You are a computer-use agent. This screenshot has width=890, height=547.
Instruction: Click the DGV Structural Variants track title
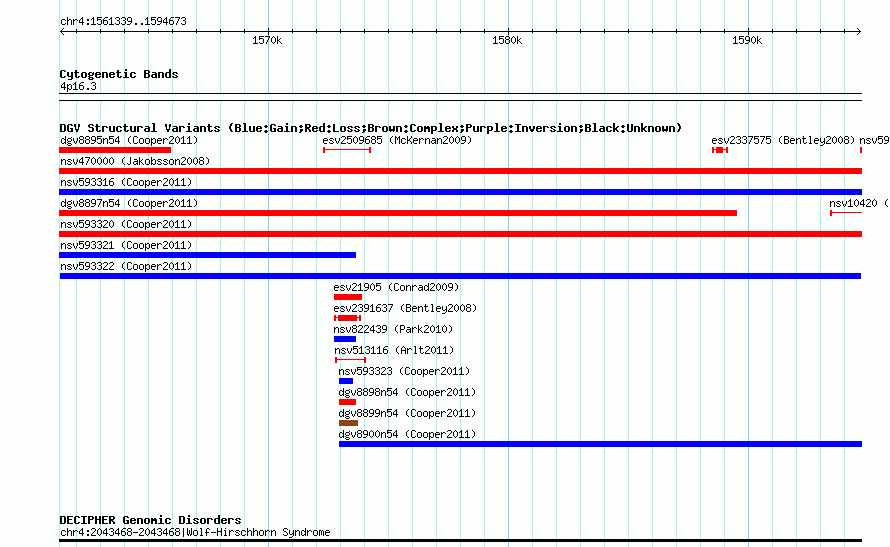tap(371, 128)
